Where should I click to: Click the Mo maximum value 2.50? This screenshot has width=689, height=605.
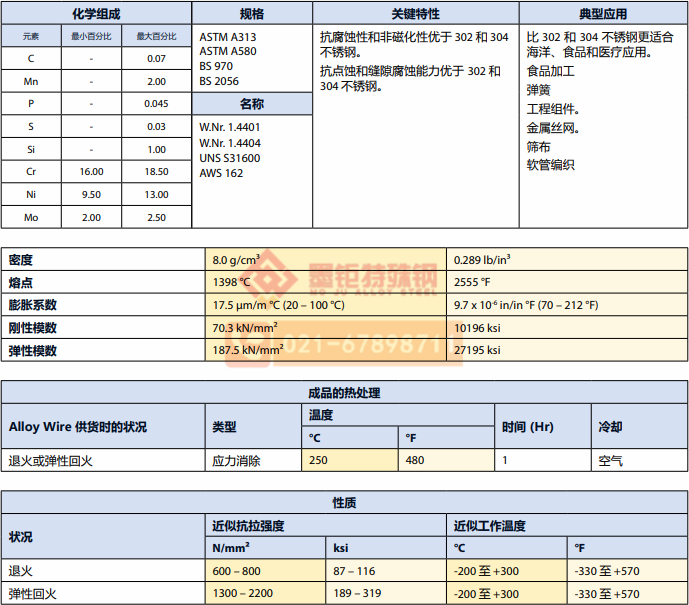pos(156,217)
